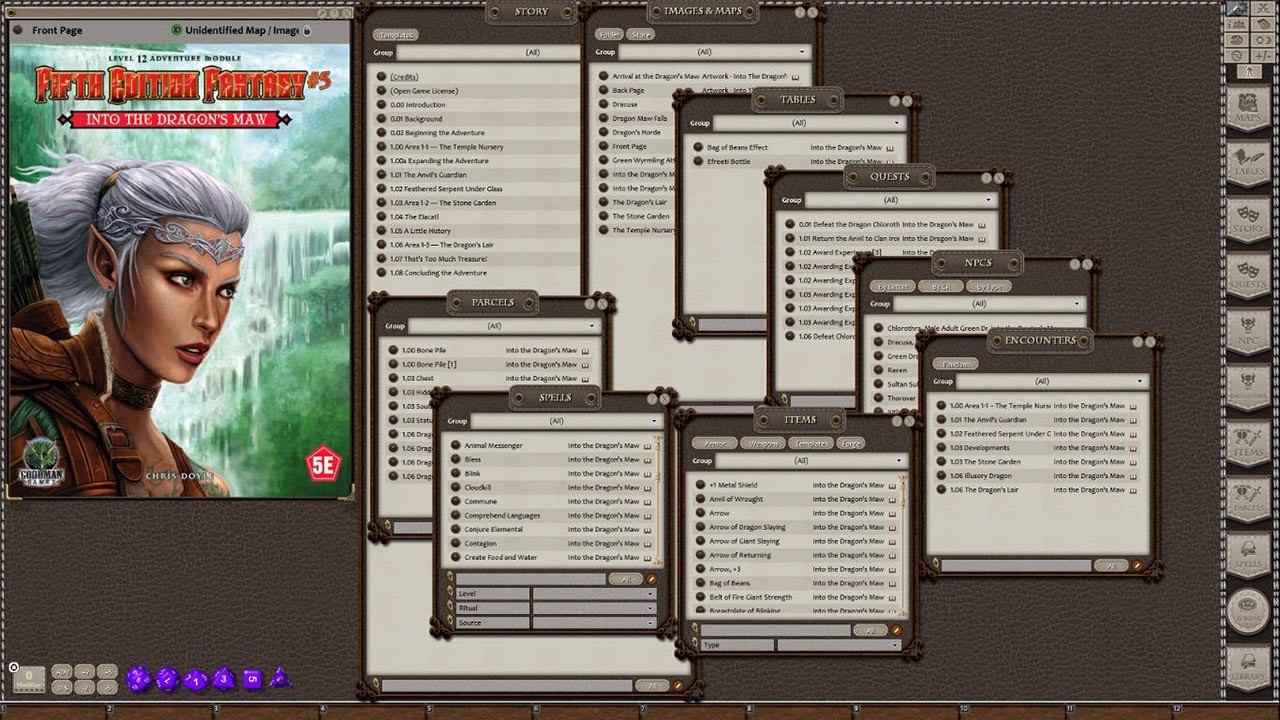This screenshot has height=720, width=1280.
Task: Enable the ADV advantage toggle
Action: click(61, 671)
